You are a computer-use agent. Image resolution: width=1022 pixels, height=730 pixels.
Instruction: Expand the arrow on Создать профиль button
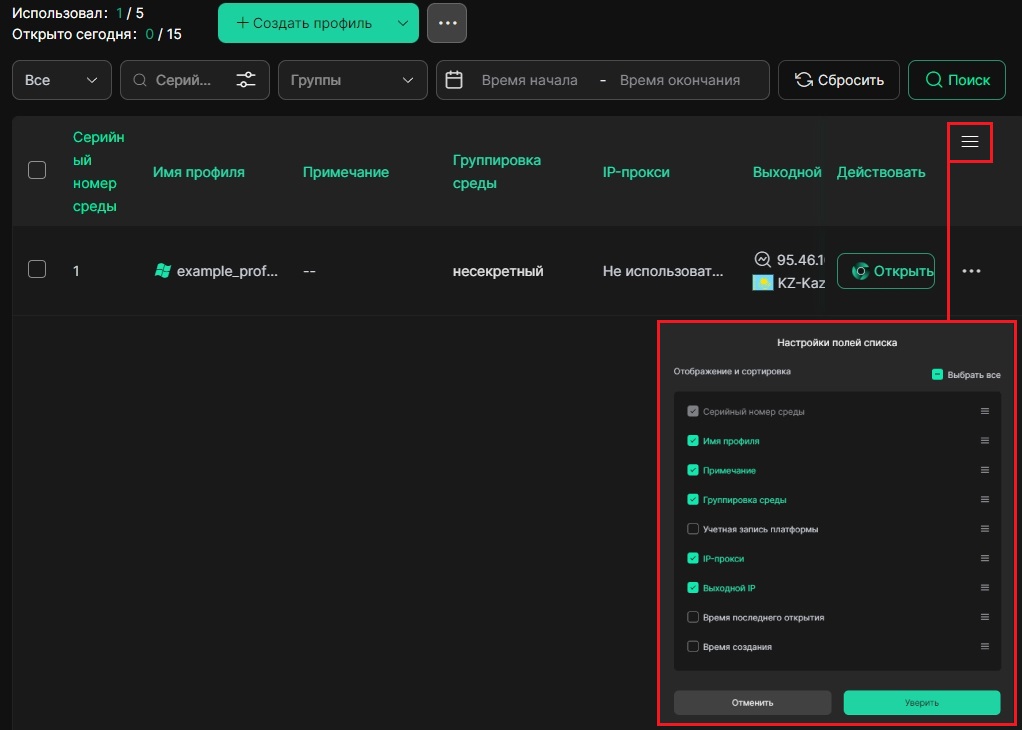point(403,23)
